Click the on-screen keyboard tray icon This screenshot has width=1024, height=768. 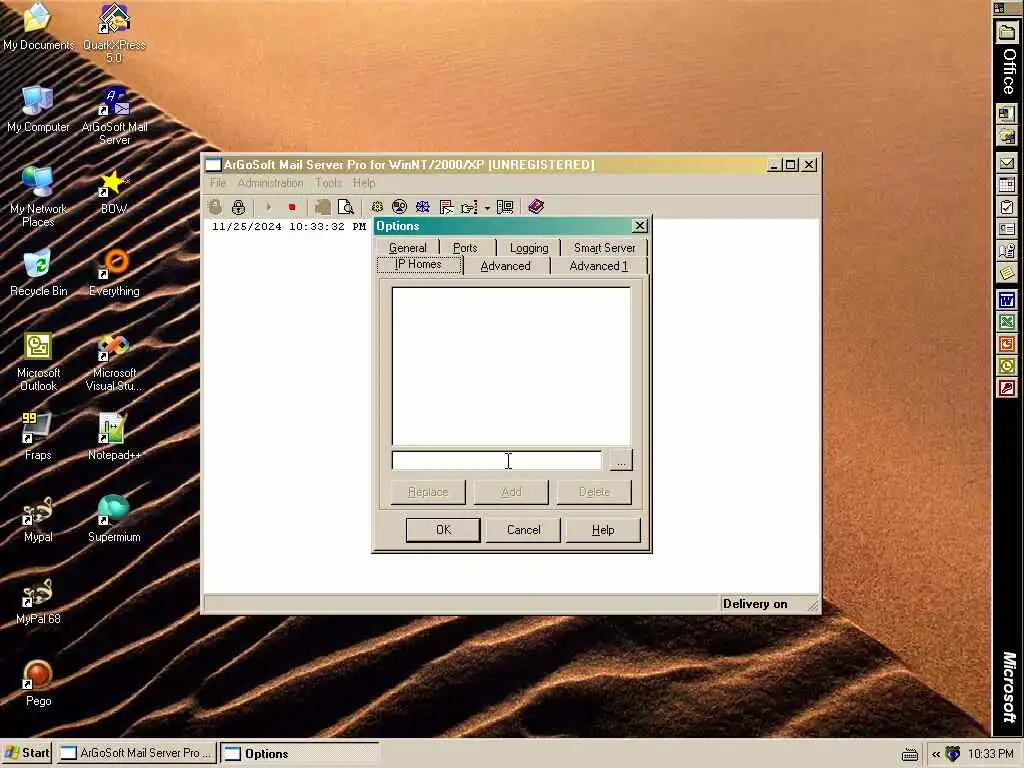(910, 754)
